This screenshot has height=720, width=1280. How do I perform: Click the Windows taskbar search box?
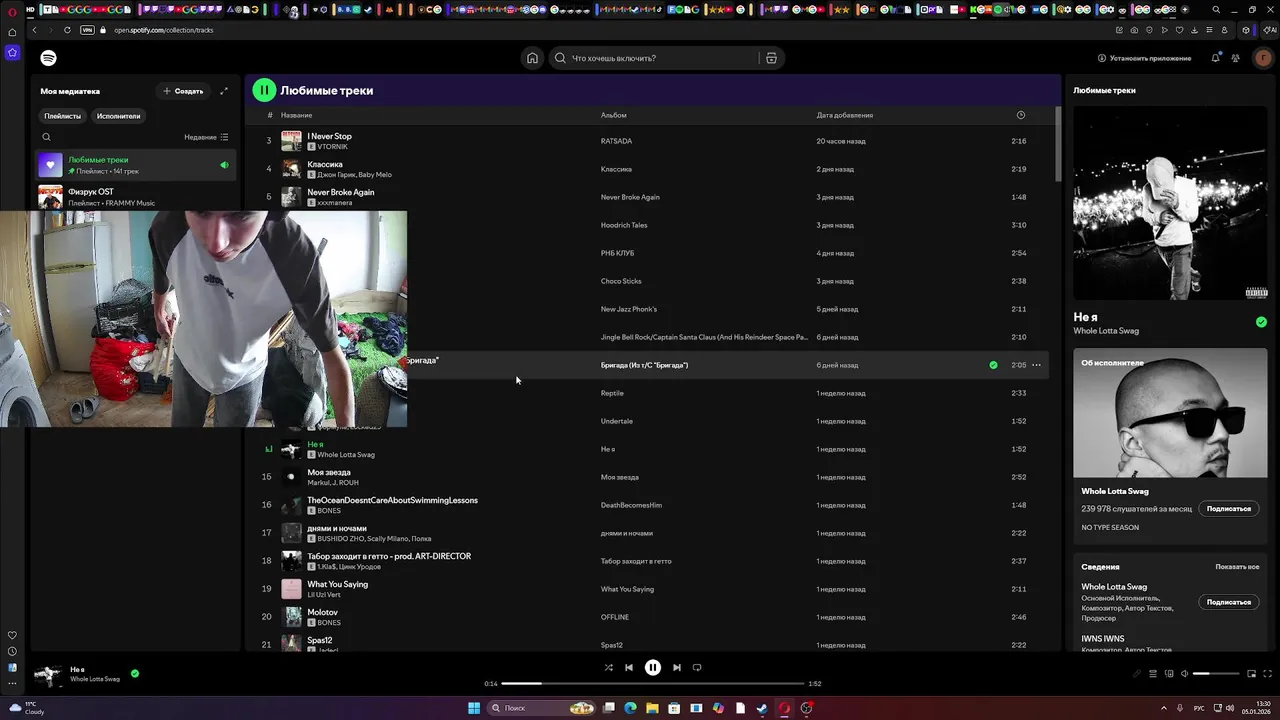click(541, 708)
